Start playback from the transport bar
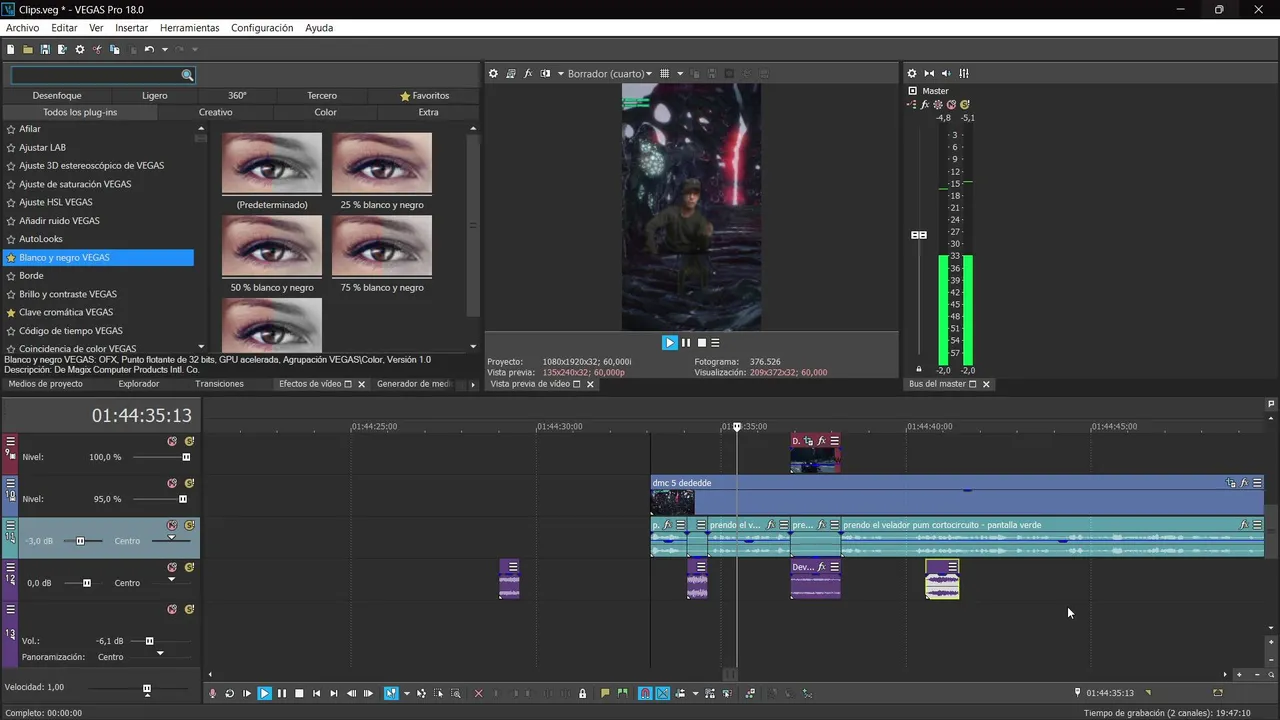Screen dimensions: 1280x720 coord(264,693)
